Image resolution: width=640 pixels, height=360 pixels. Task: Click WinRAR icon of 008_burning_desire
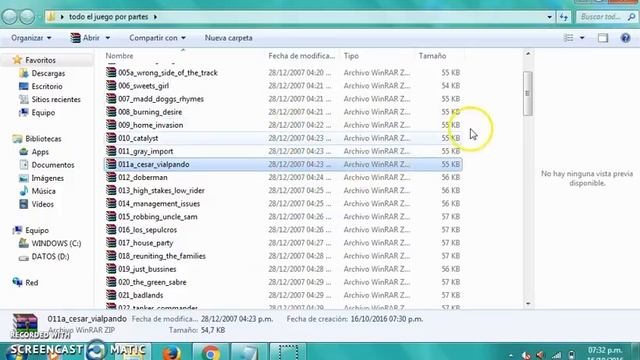(x=111, y=112)
